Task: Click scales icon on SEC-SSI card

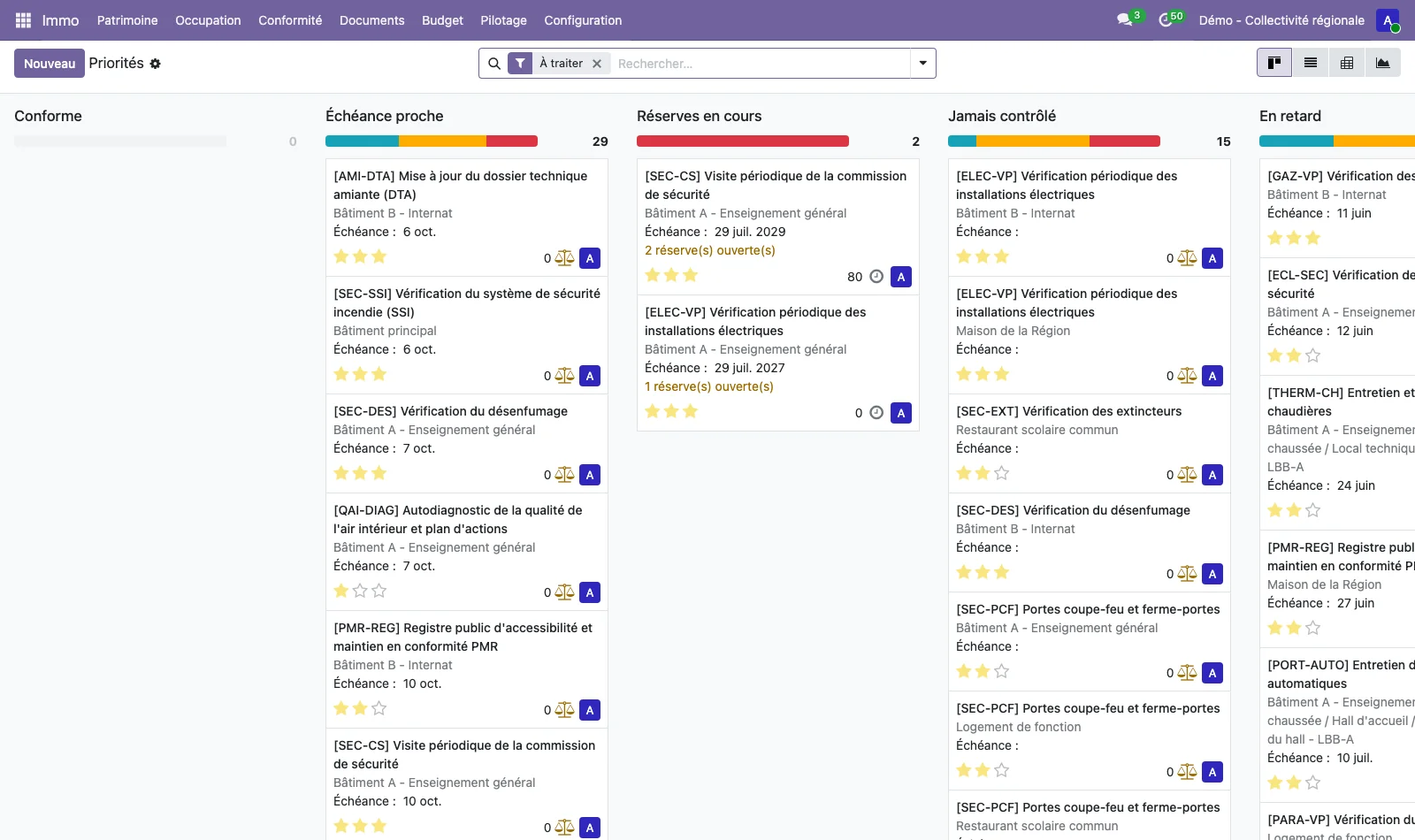Action: pos(564,376)
